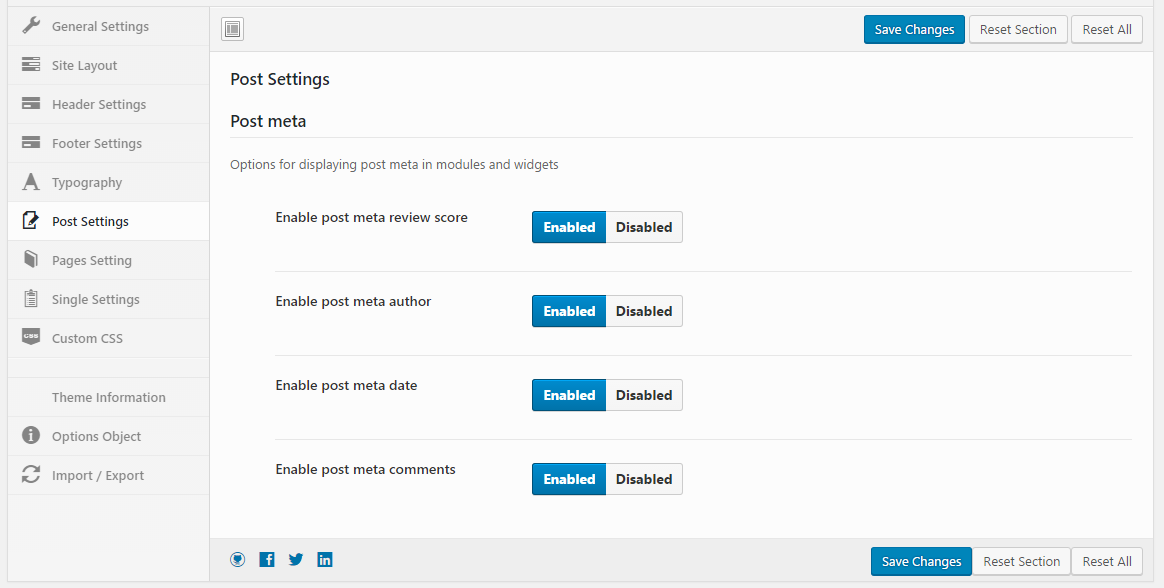This screenshot has height=588, width=1164.
Task: Switch to the Single Settings section
Action: coord(96,299)
